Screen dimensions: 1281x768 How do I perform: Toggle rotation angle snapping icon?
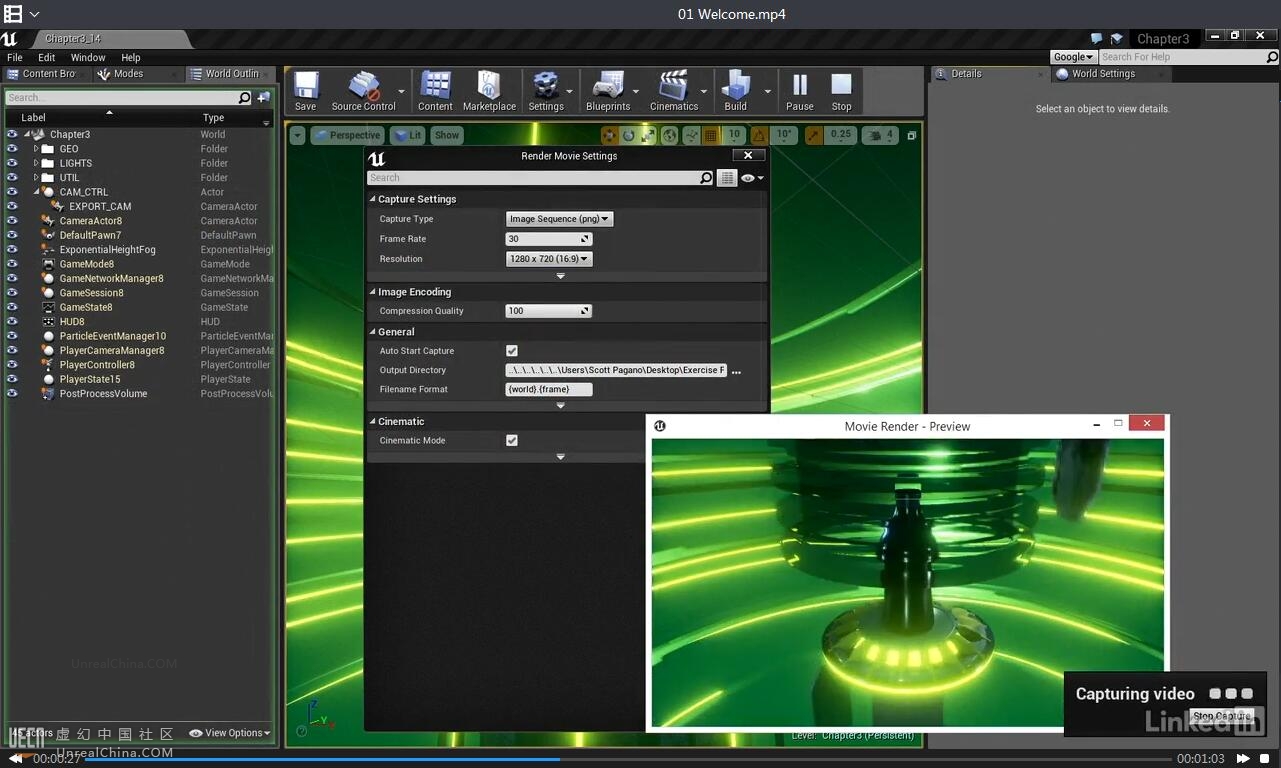coord(759,135)
